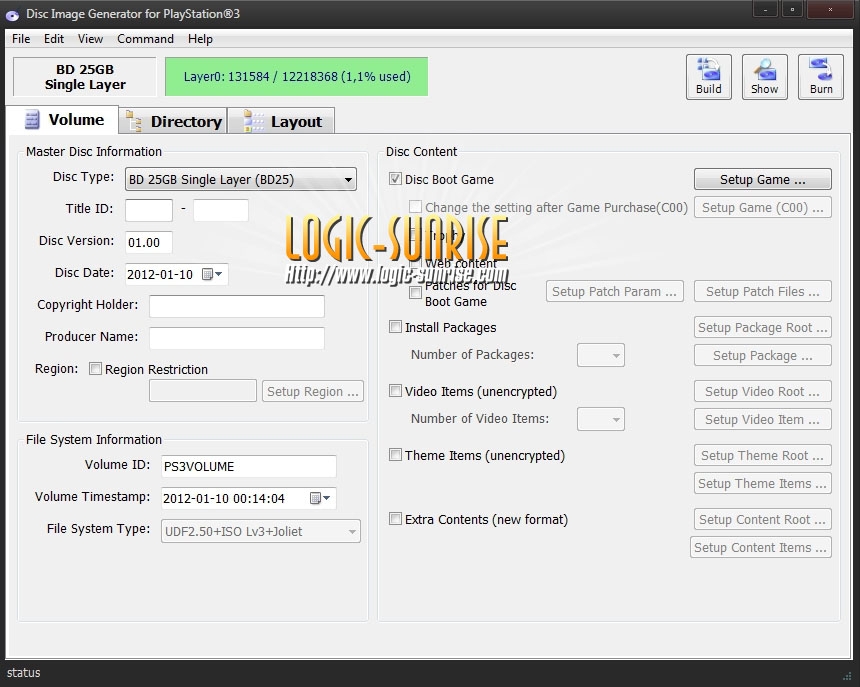Image resolution: width=860 pixels, height=687 pixels.
Task: Click the Setup Package button
Action: [x=763, y=355]
